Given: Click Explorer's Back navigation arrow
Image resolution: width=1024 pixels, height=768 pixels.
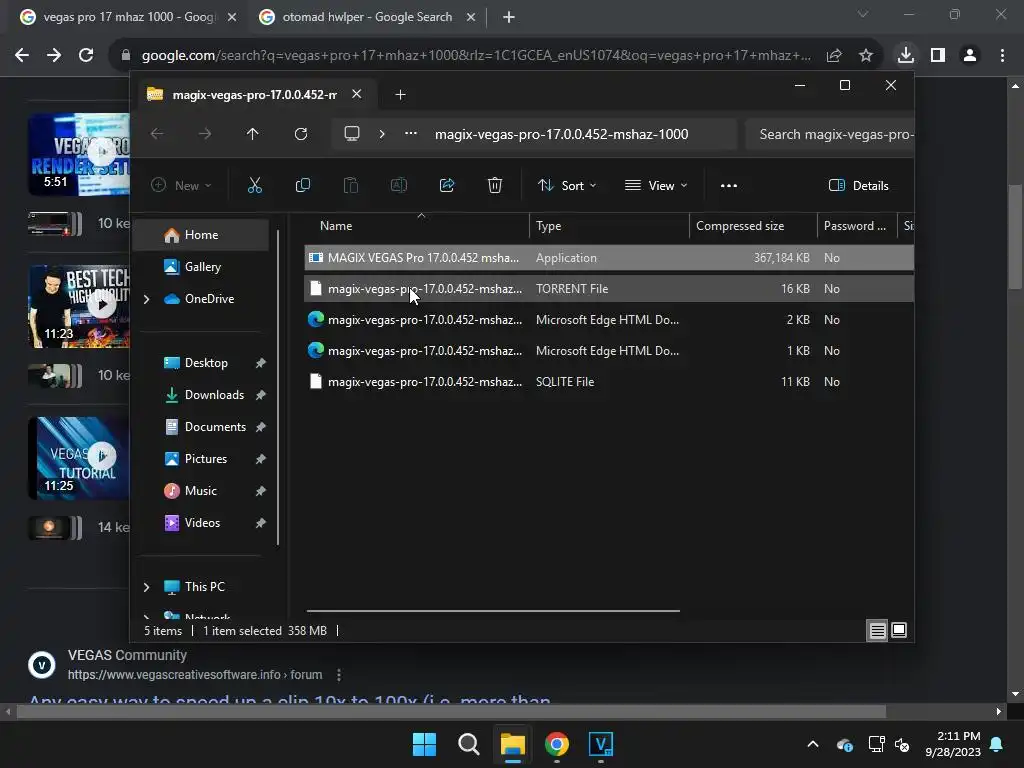Looking at the screenshot, I should (157, 134).
